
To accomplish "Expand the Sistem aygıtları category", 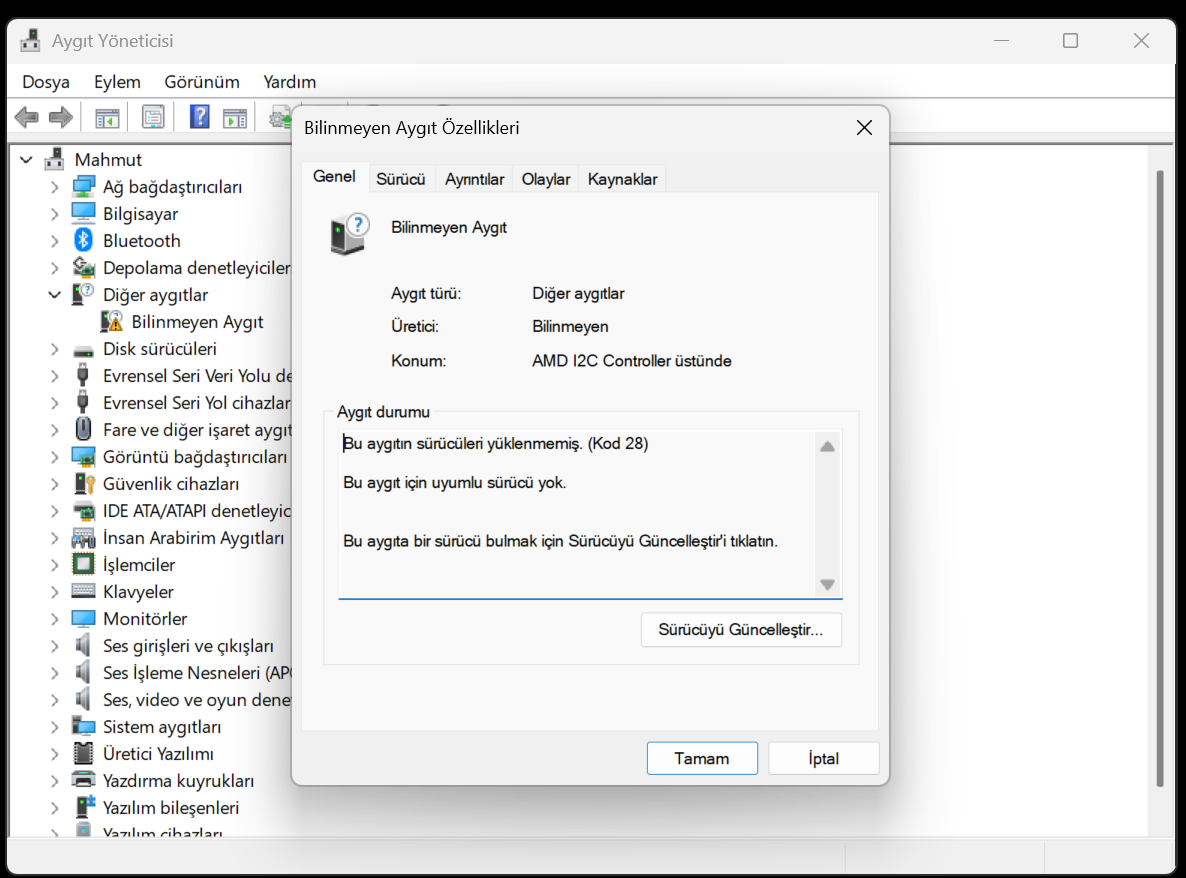I will click(54, 727).
